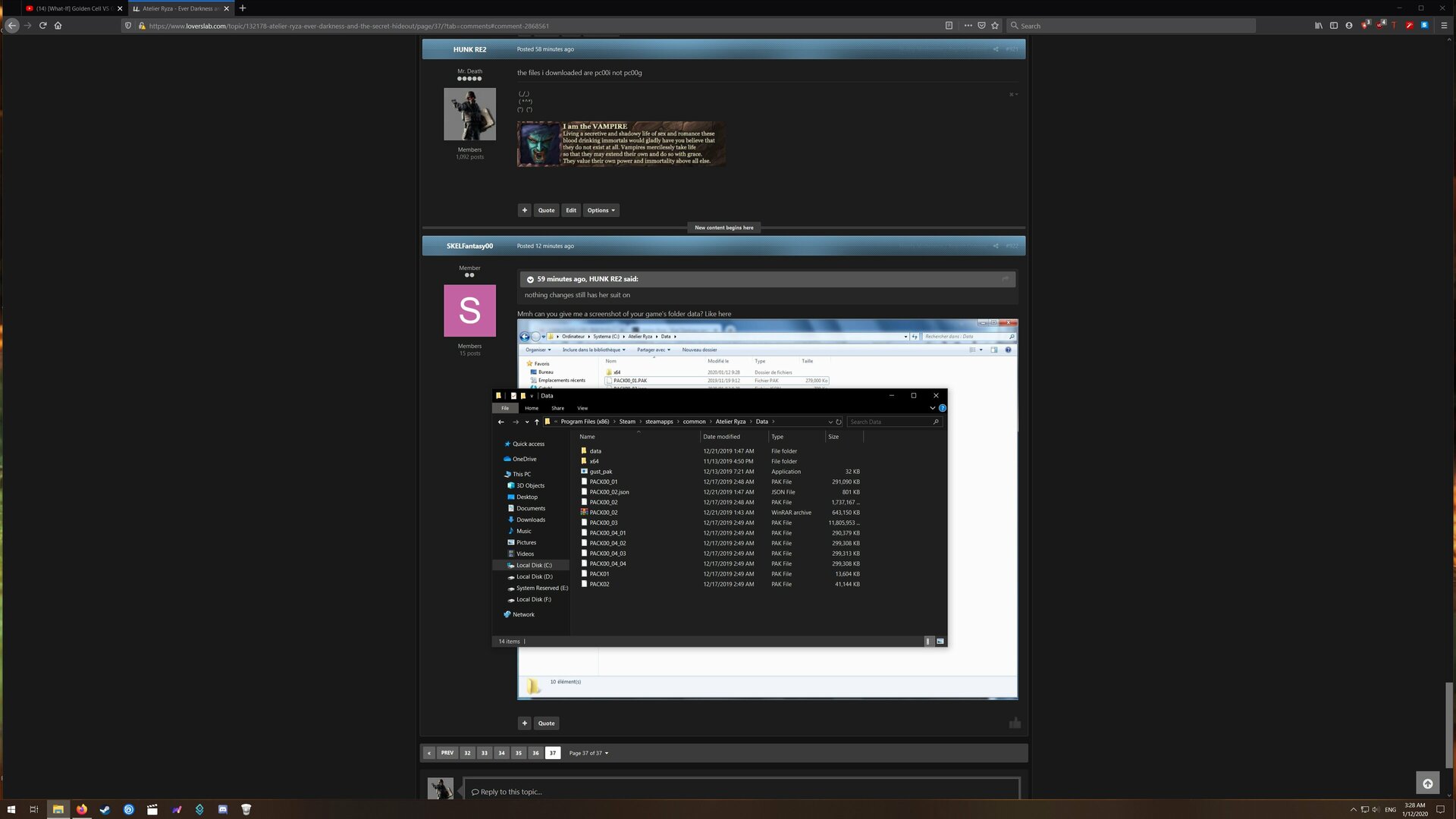The height and width of the screenshot is (819, 1456).
Task: Expand the Explorer ribbon chevron
Action: click(932, 408)
